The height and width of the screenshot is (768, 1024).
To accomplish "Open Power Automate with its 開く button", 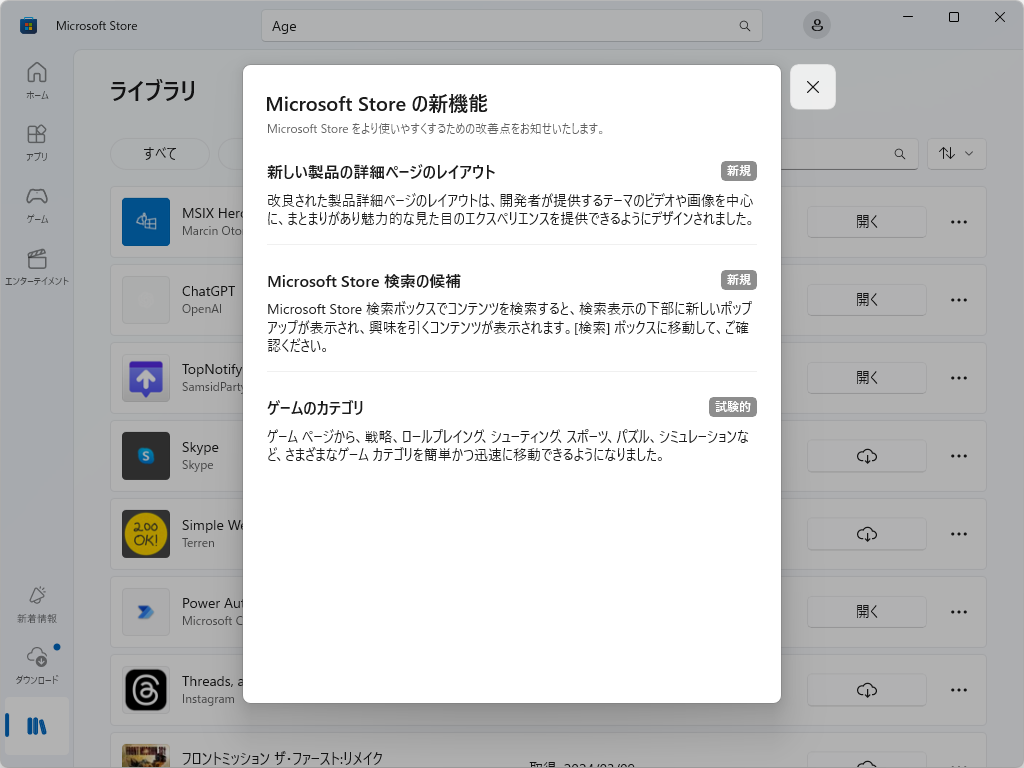I will 866,611.
